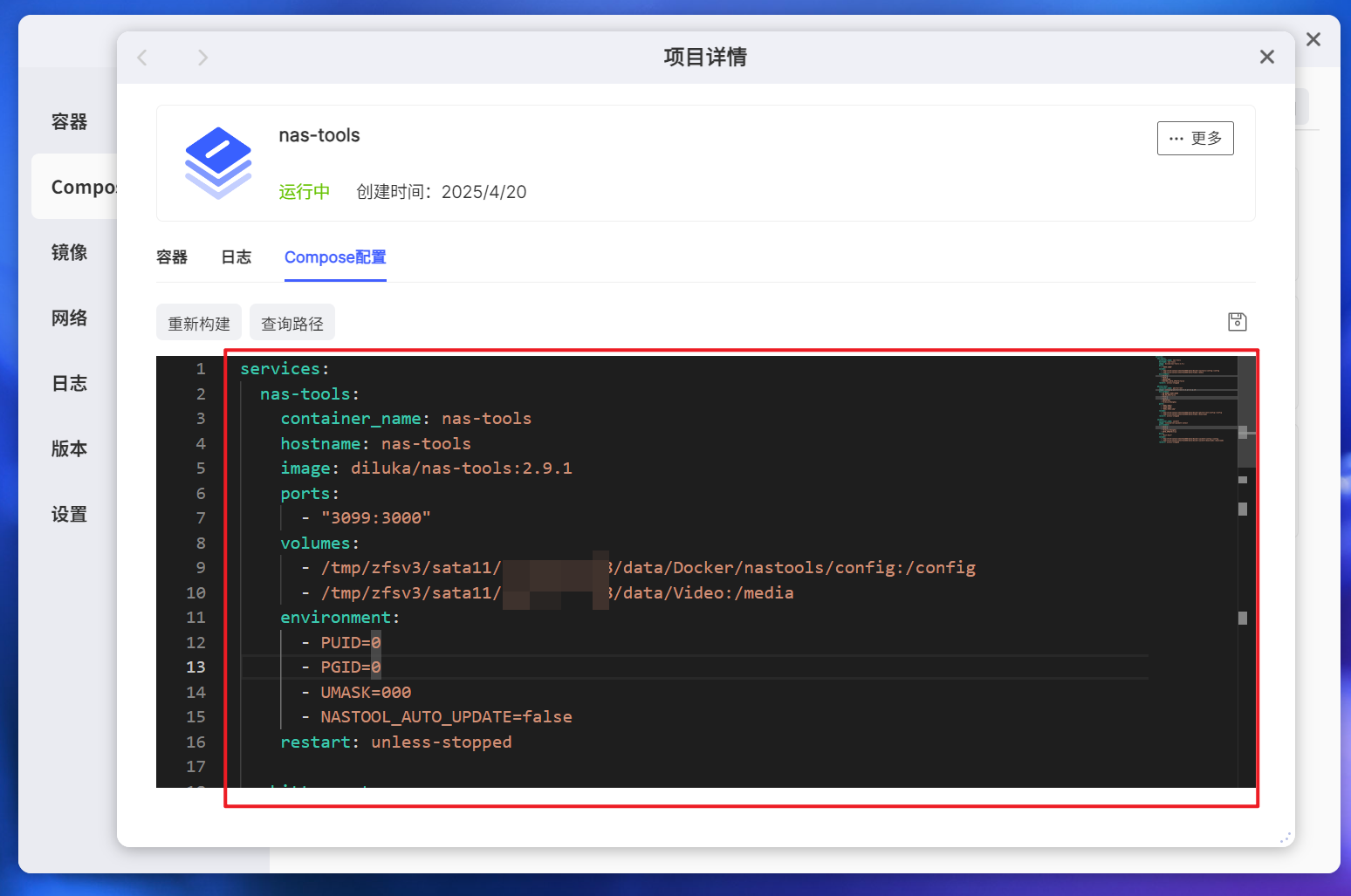Click the PGID=0 line
The height and width of the screenshot is (896, 1351).
click(x=341, y=667)
